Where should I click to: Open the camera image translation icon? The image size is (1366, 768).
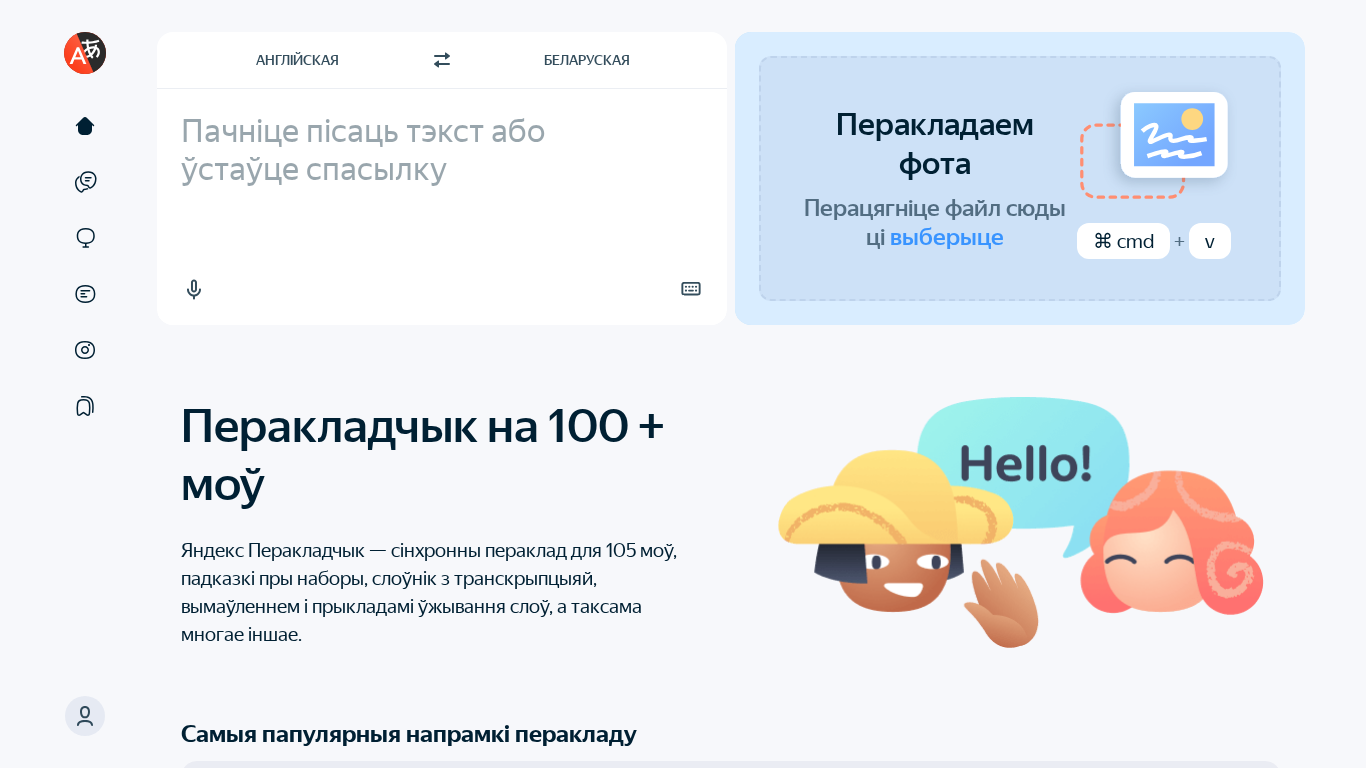[x=85, y=350]
